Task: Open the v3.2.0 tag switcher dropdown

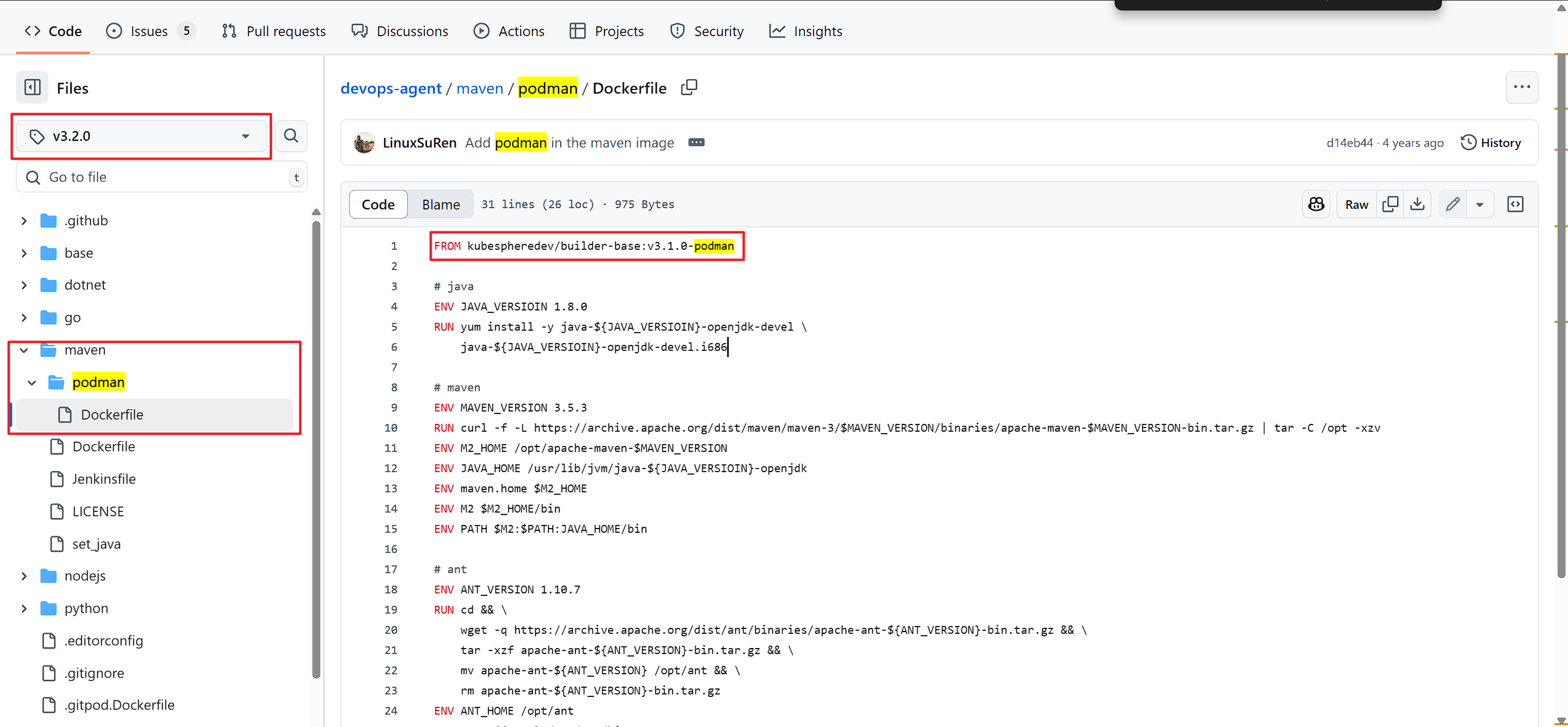Action: pyautogui.click(x=141, y=136)
